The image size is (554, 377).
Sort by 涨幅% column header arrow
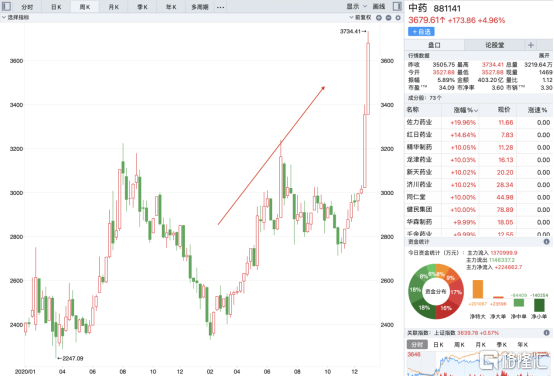tap(476, 111)
